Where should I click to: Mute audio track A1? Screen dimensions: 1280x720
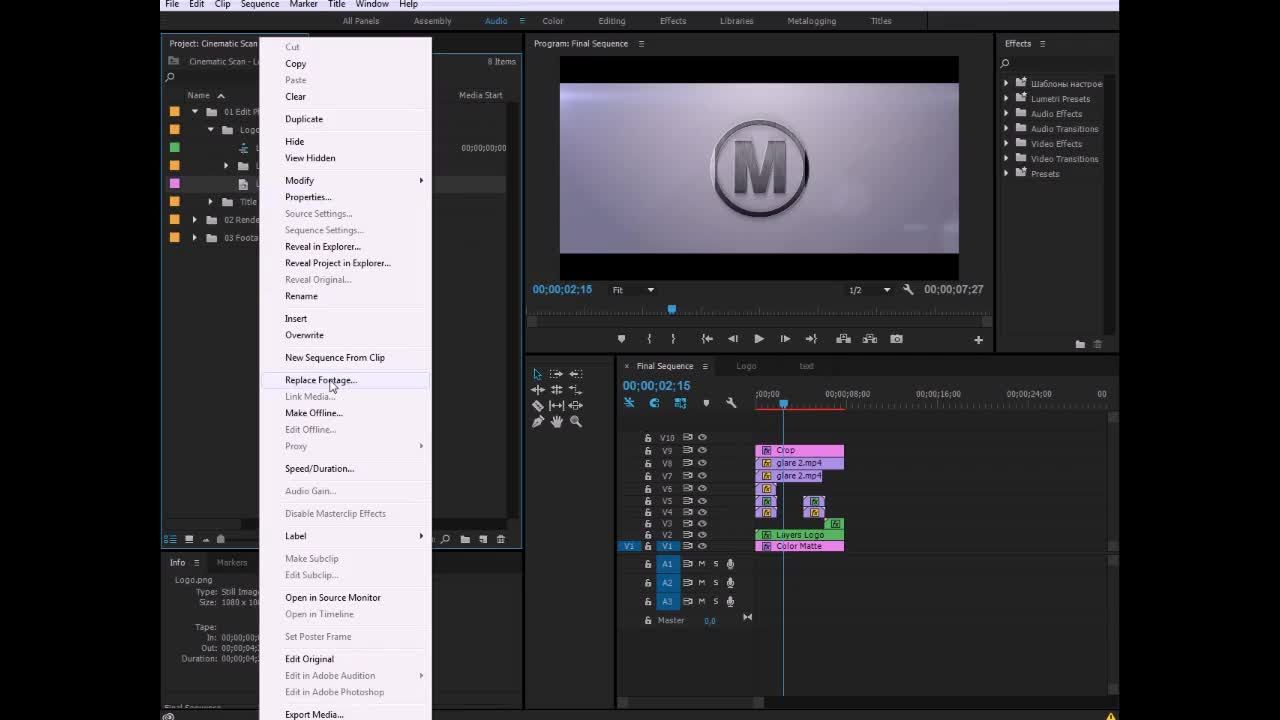pyautogui.click(x=701, y=564)
